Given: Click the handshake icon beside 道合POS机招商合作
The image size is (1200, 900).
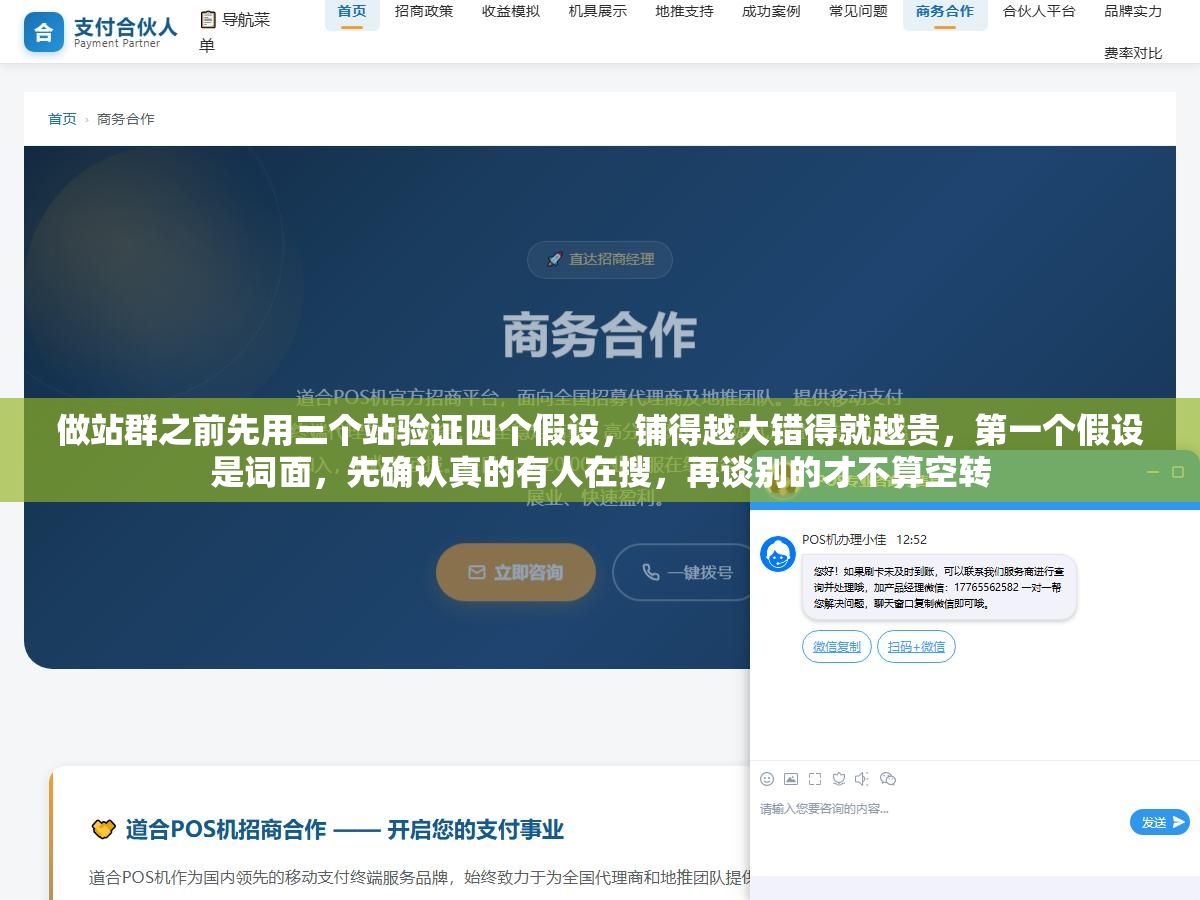Looking at the screenshot, I should tap(103, 829).
